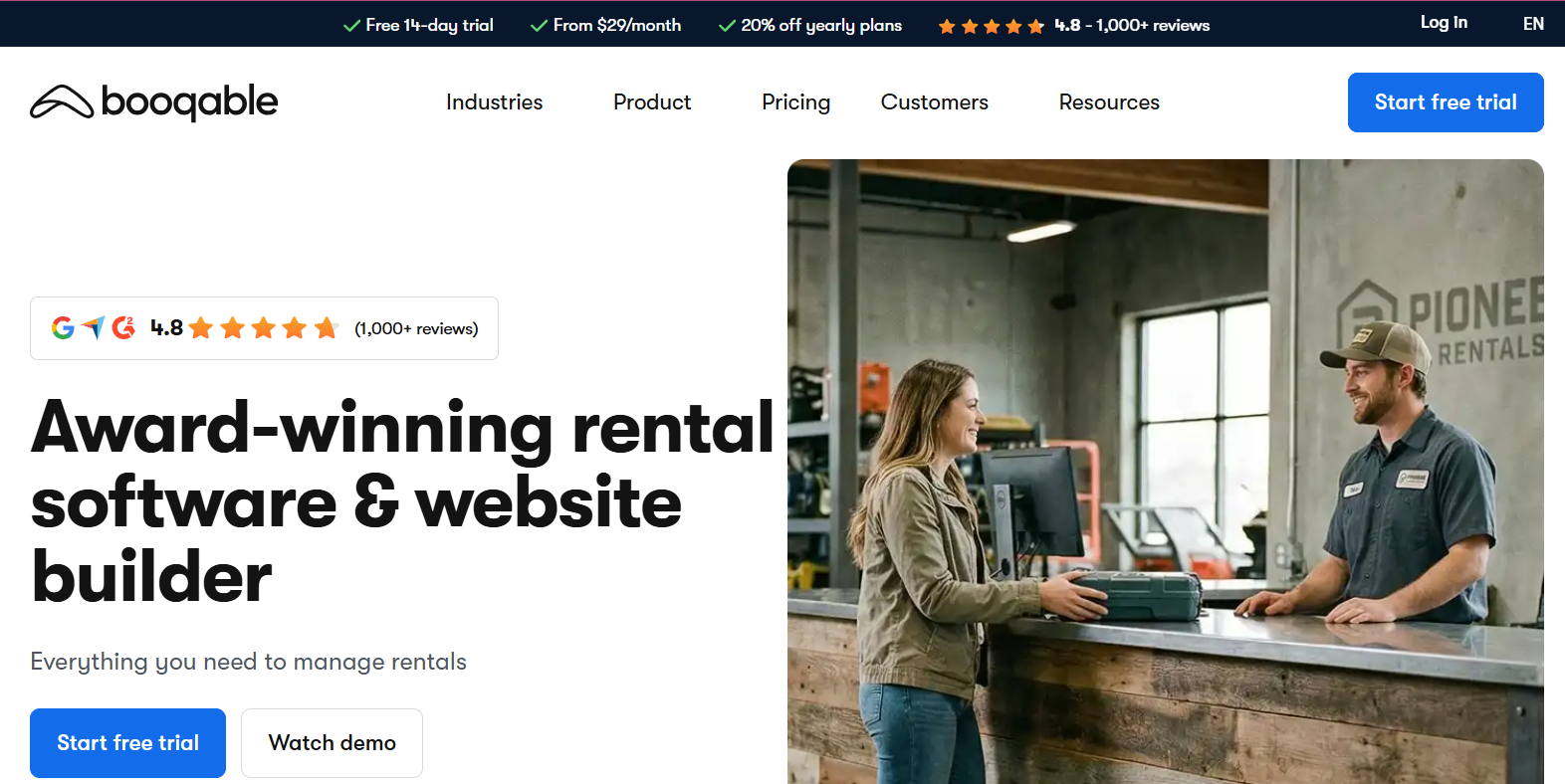
Task: Open the Product menu
Action: coord(652,102)
